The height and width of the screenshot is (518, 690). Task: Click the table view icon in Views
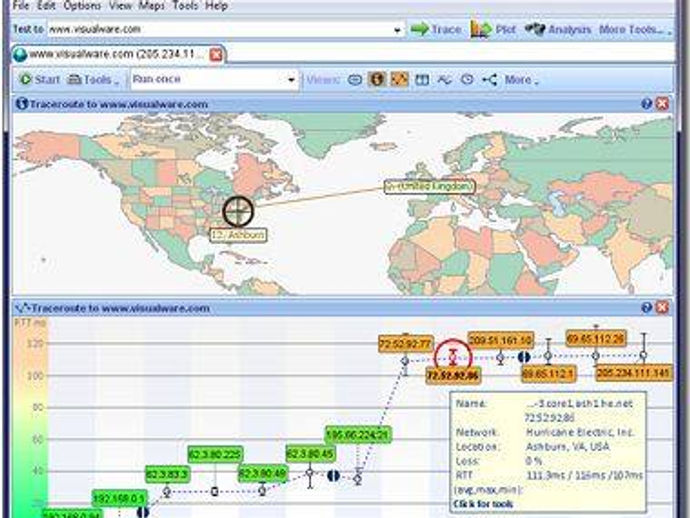pos(422,80)
